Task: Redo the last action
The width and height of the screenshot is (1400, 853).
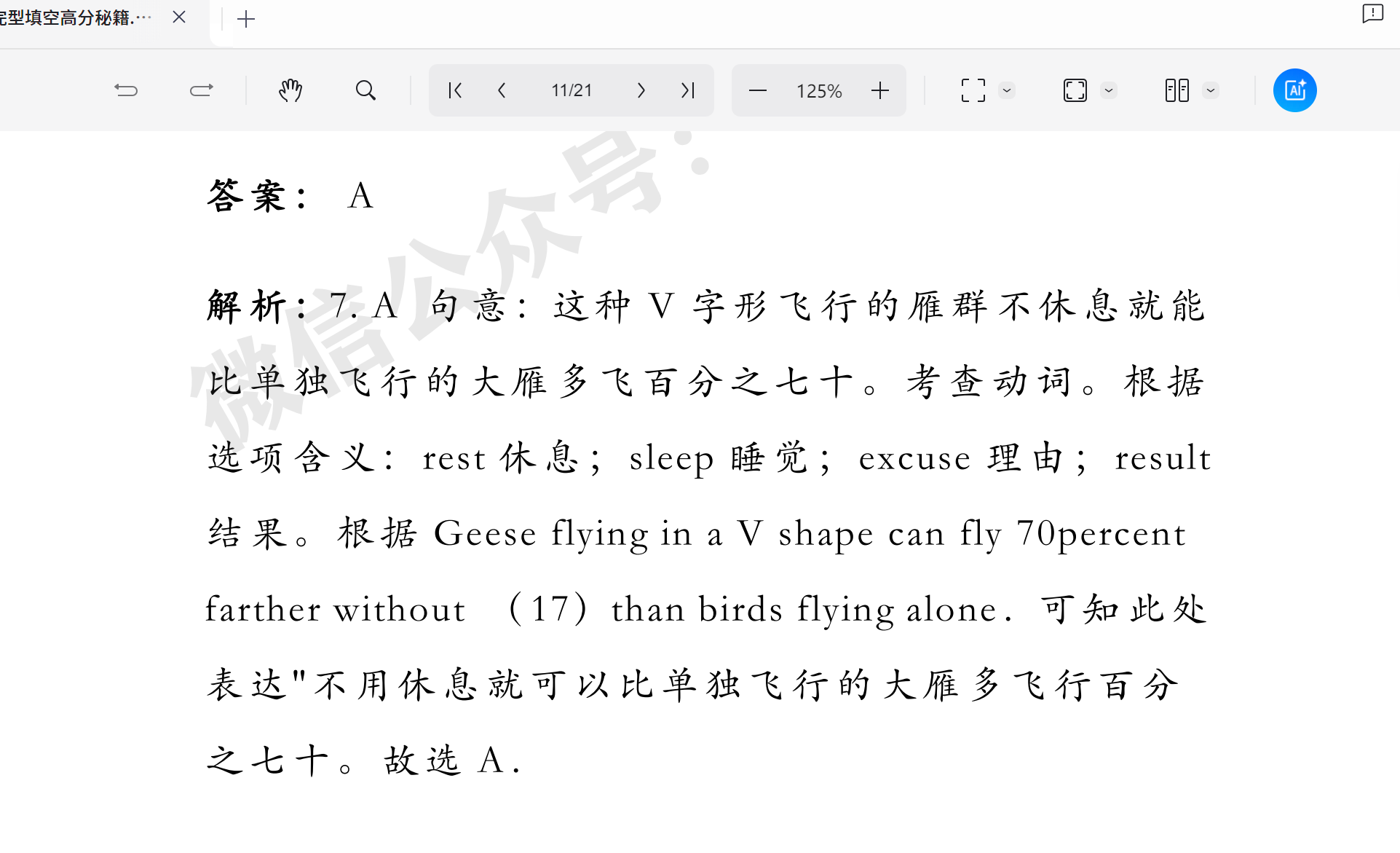Action: coord(202,90)
